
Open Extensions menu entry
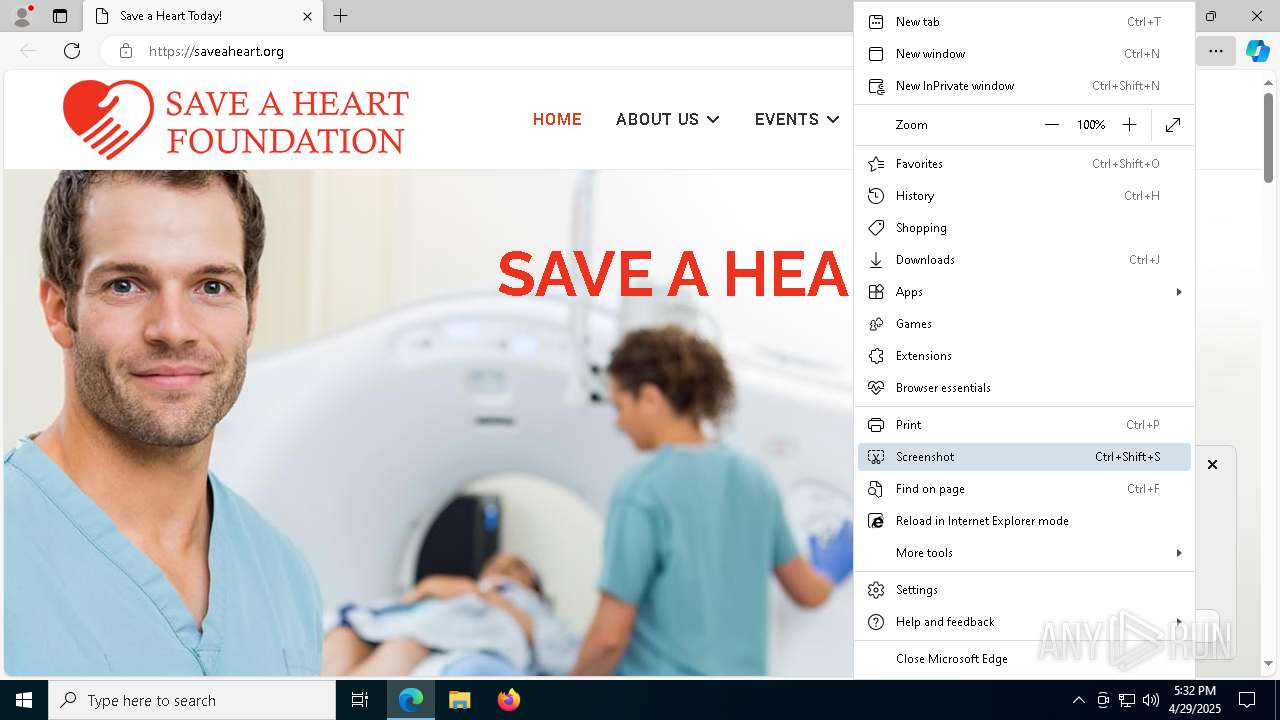(x=1024, y=356)
